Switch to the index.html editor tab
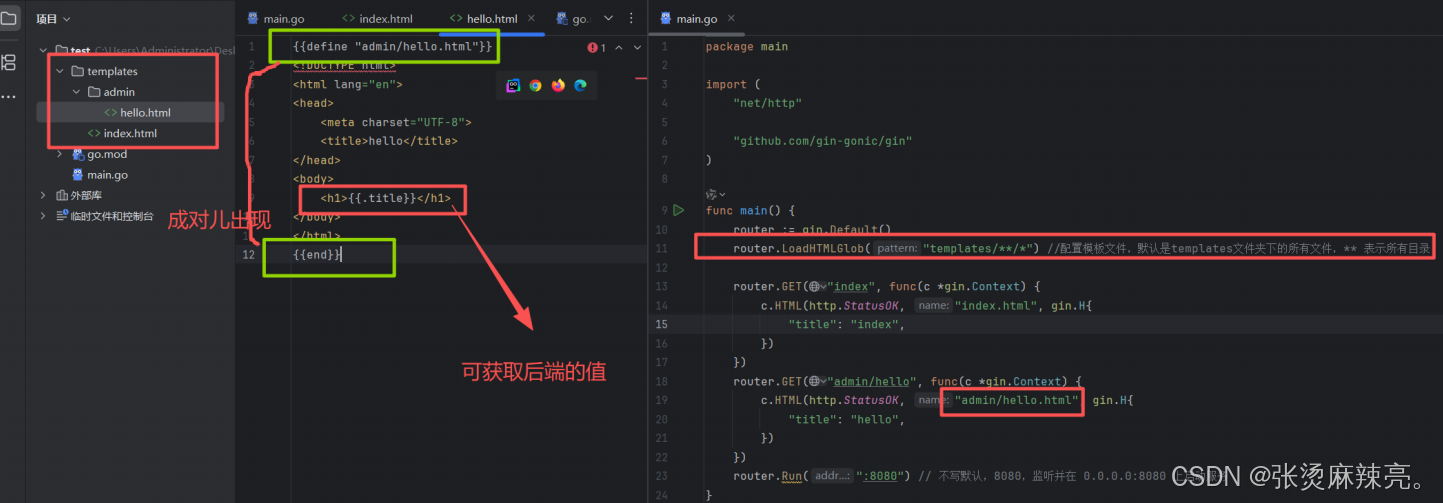Viewport: 1443px width, 503px height. click(377, 19)
